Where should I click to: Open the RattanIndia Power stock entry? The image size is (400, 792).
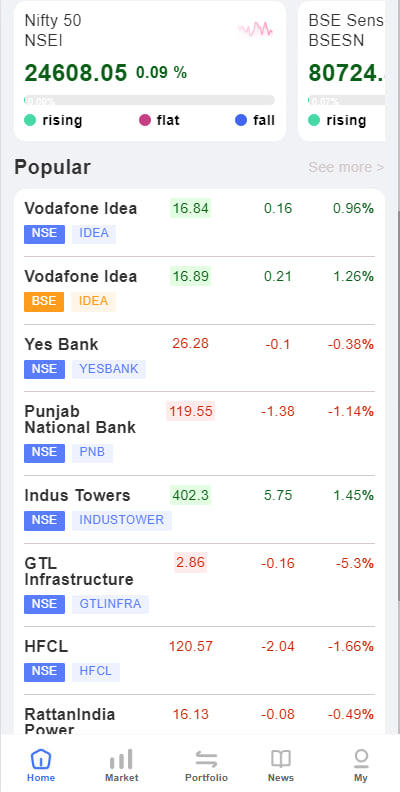click(199, 715)
